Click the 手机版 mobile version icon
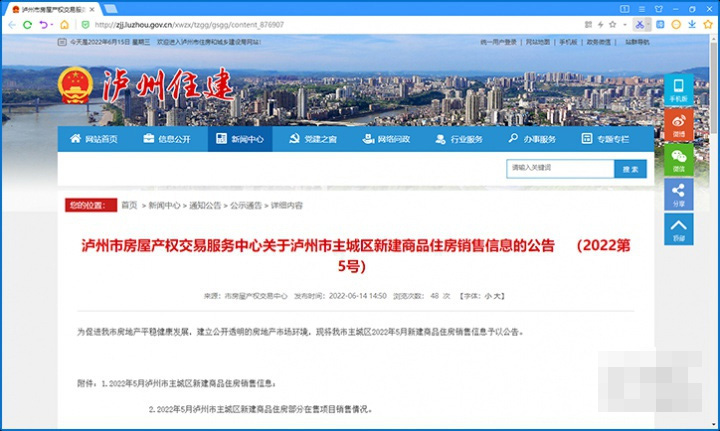 click(x=679, y=89)
